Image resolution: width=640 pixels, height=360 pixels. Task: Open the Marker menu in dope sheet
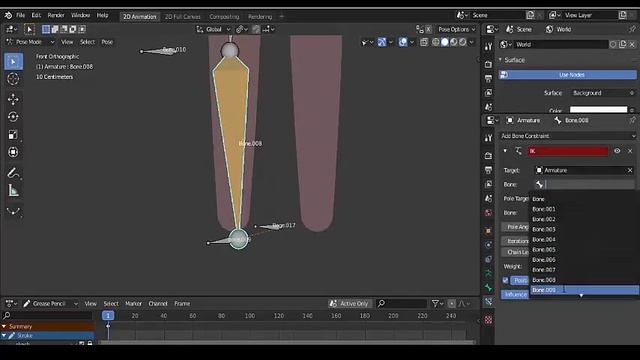coord(133,303)
